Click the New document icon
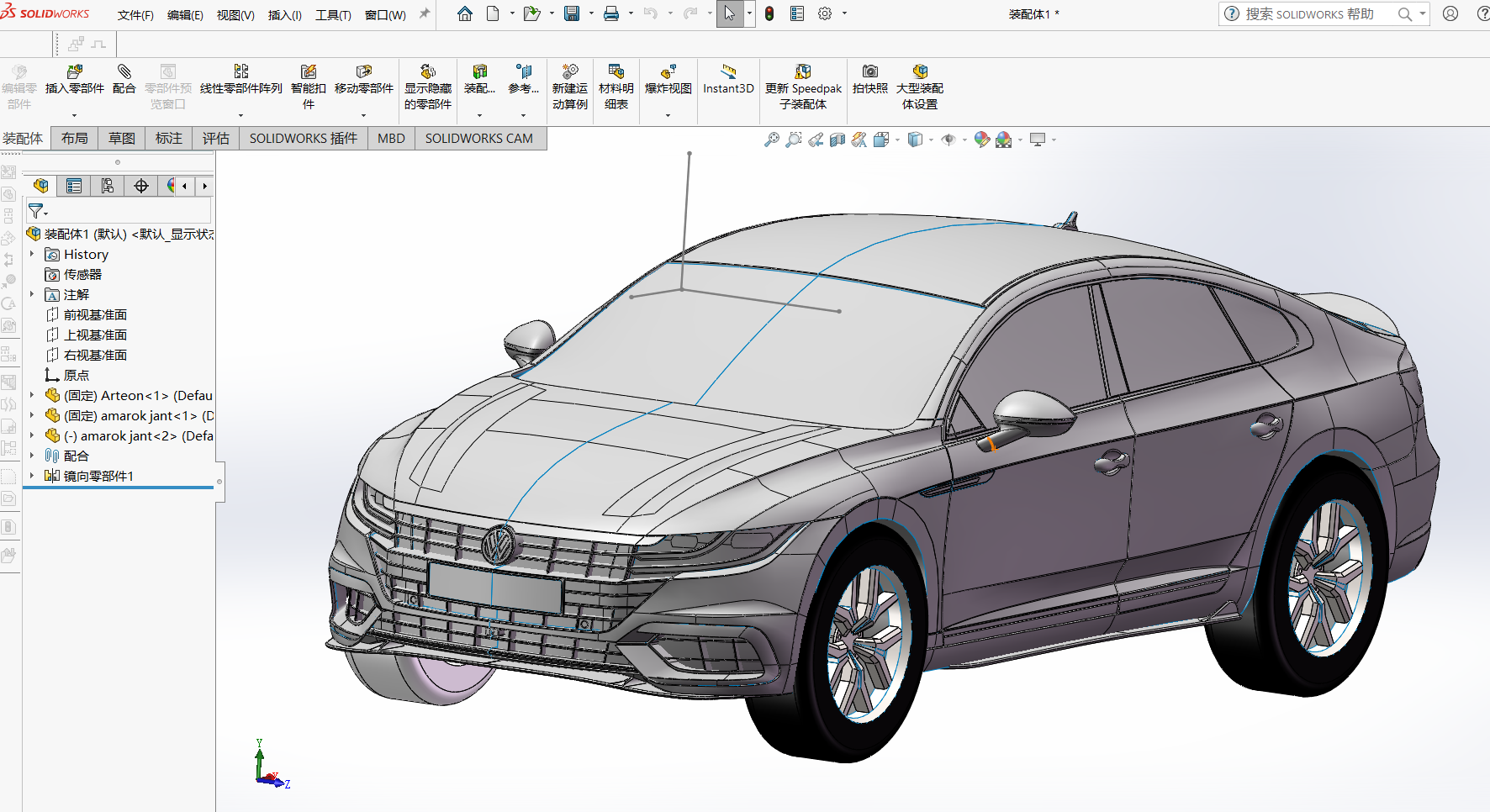This screenshot has width=1490, height=812. click(x=494, y=13)
